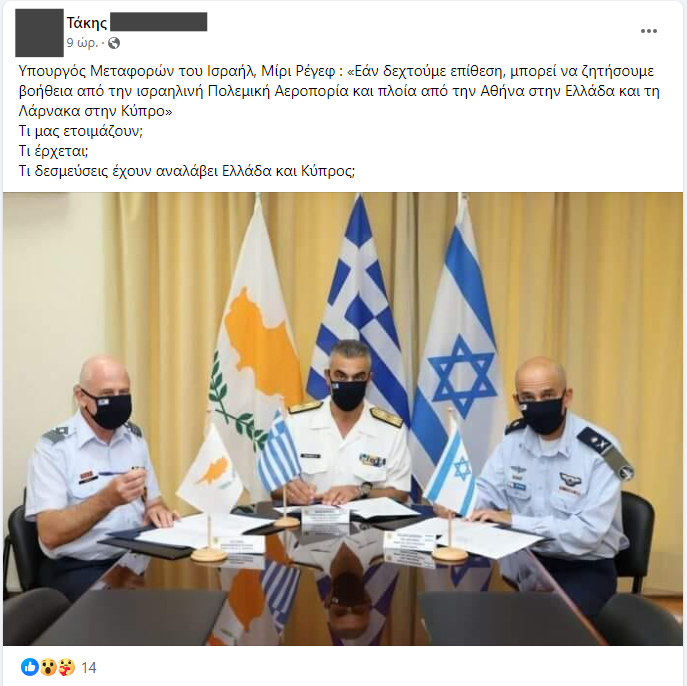This screenshot has height=686, width=687.
Task: Click the poster's profile avatar
Action: [39, 33]
